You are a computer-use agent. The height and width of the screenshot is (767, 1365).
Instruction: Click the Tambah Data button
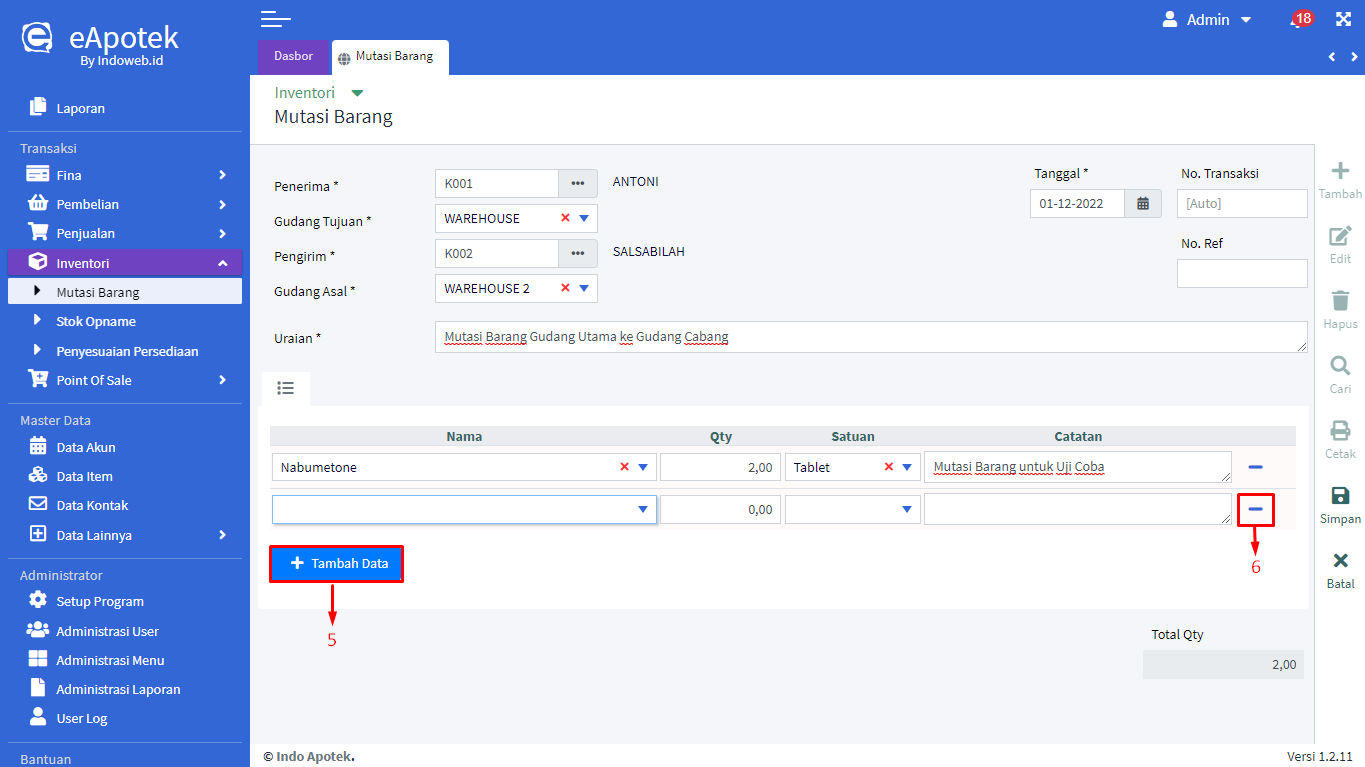(337, 564)
